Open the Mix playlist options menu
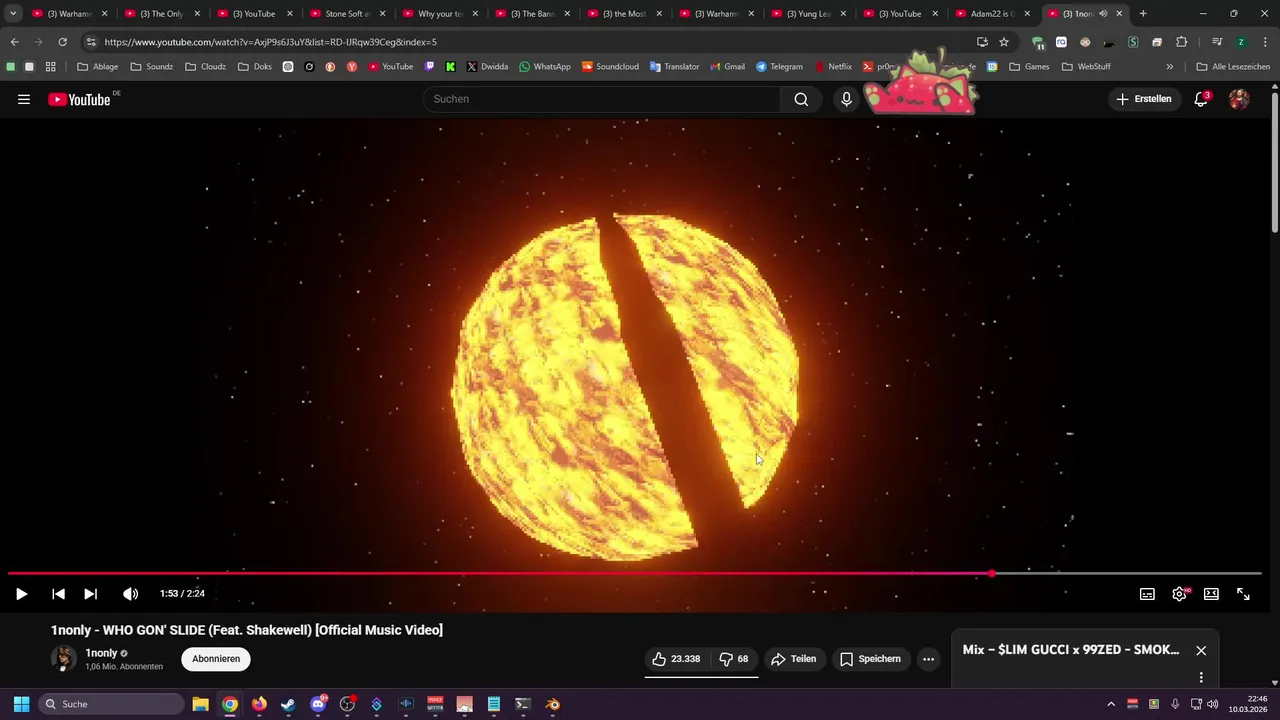This screenshot has width=1280, height=720. click(x=1201, y=677)
